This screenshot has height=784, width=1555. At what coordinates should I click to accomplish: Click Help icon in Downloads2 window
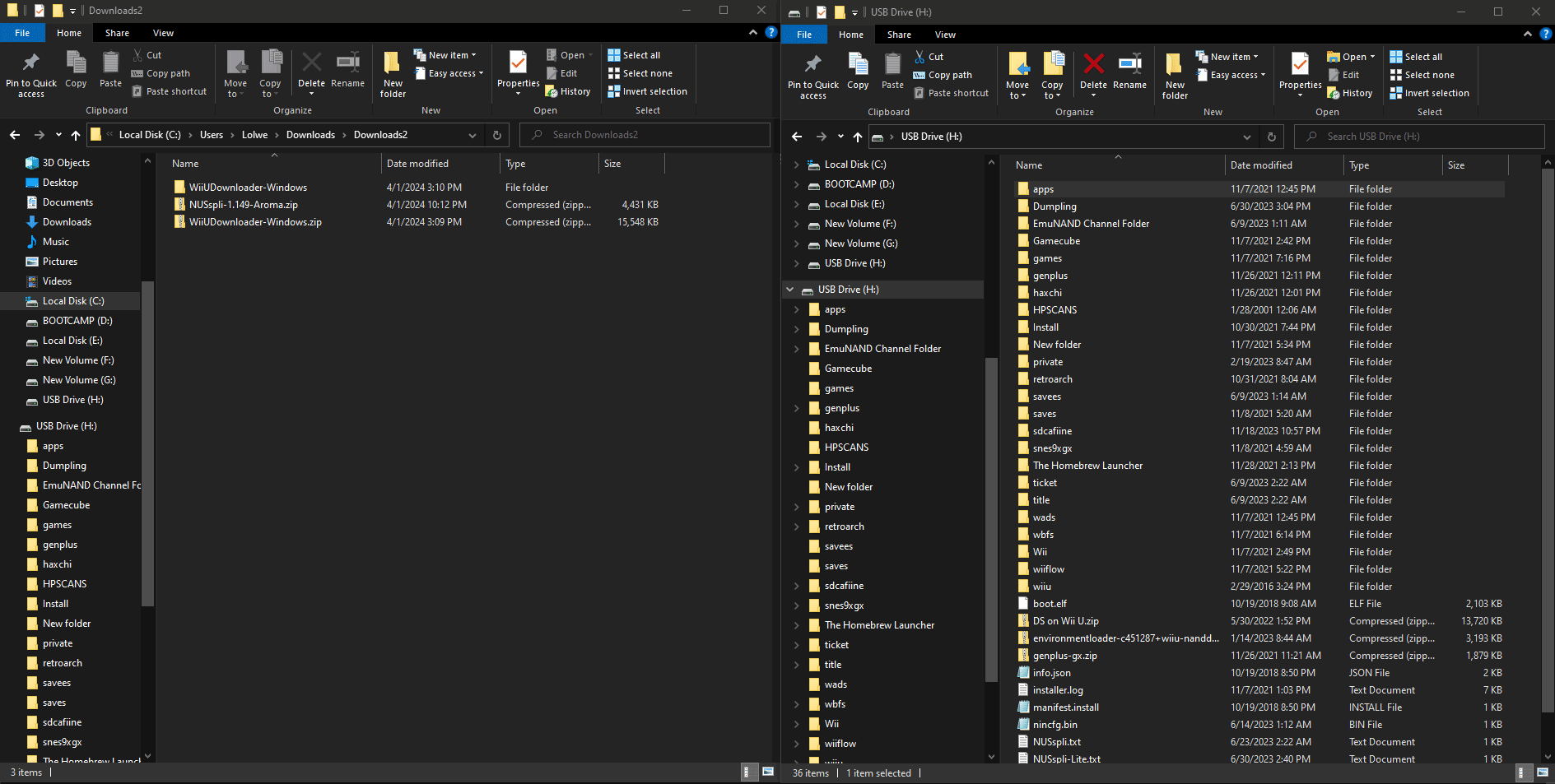771,32
